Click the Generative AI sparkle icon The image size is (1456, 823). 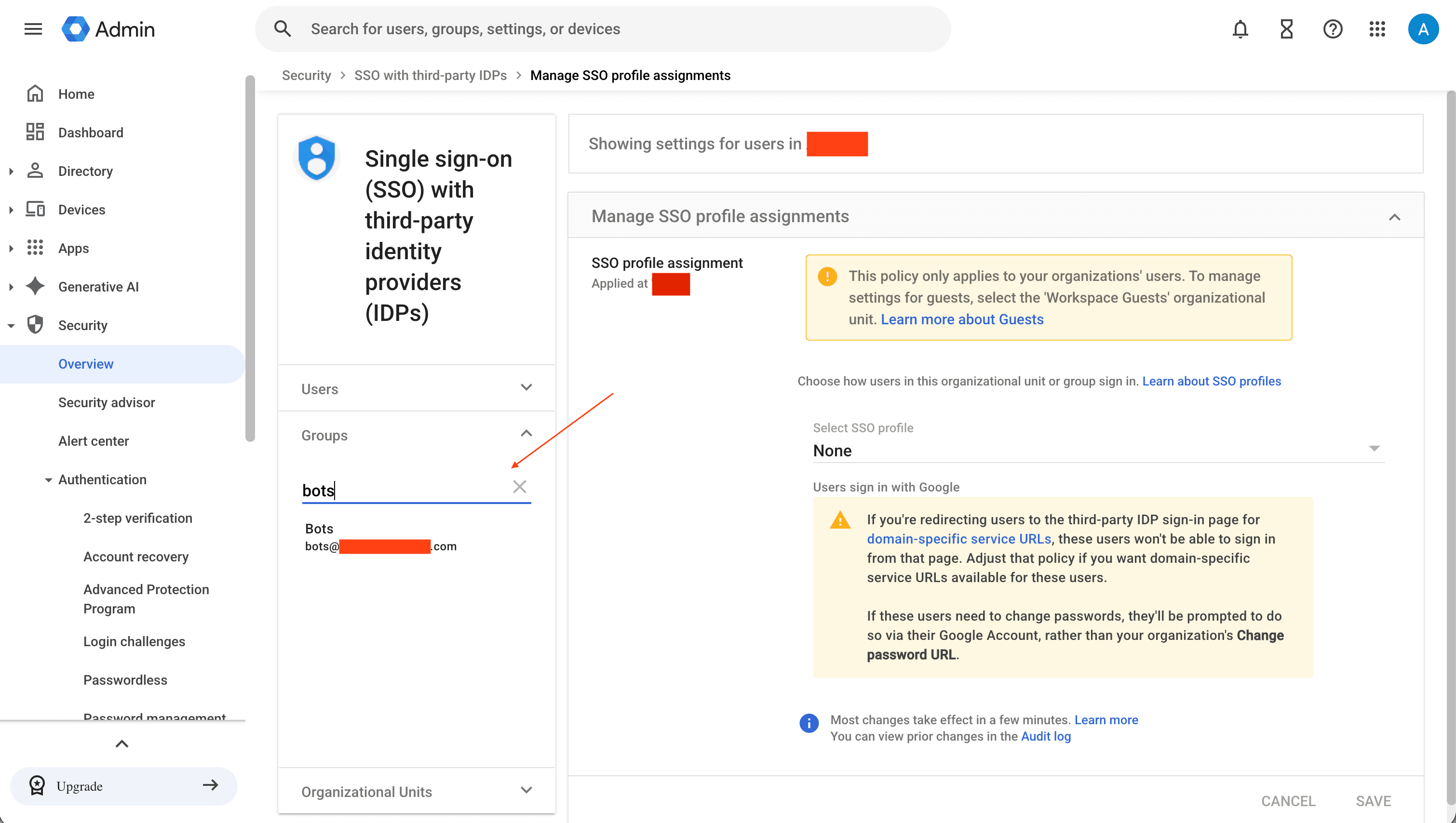click(35, 286)
